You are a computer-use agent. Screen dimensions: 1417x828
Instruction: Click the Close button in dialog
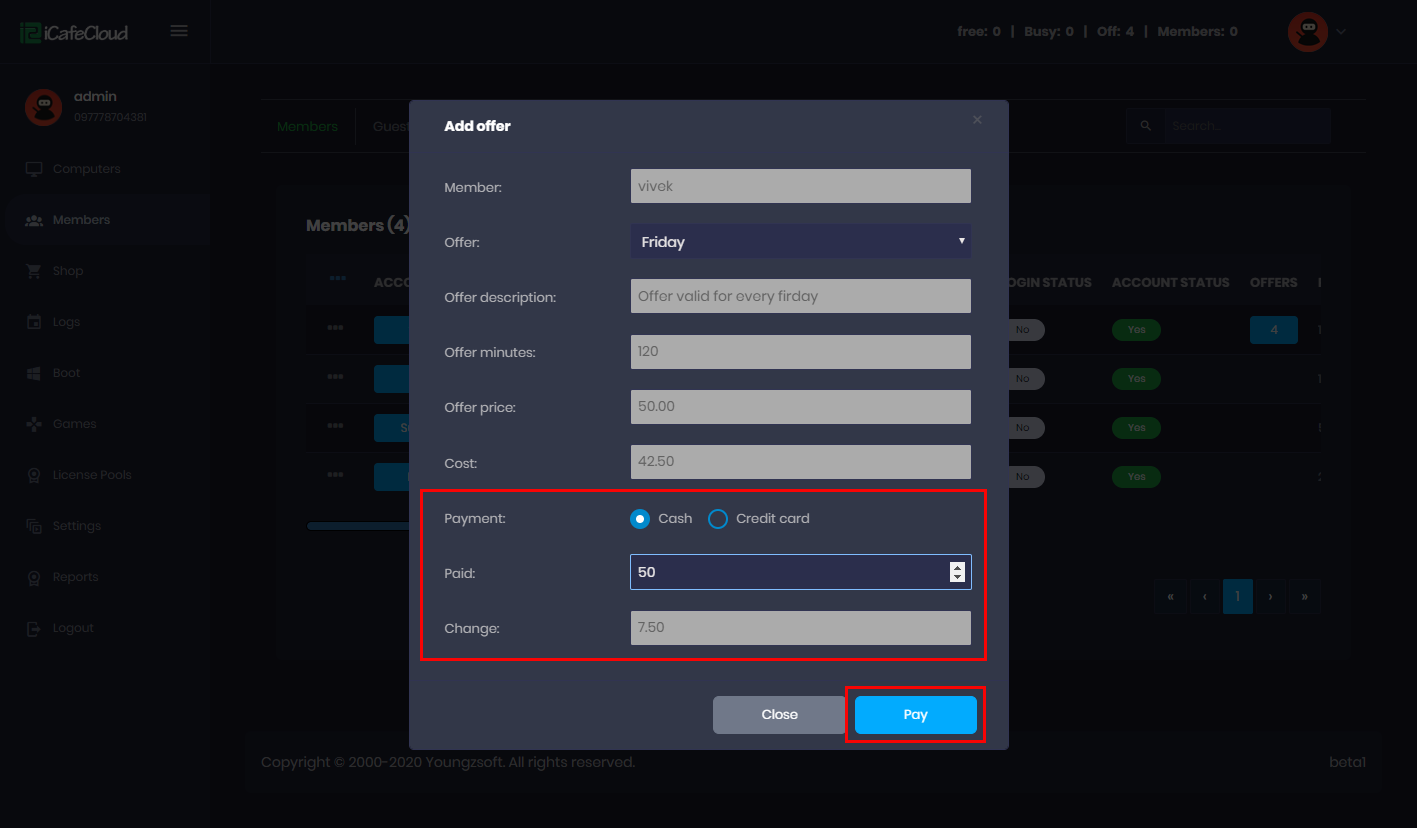[x=779, y=715]
